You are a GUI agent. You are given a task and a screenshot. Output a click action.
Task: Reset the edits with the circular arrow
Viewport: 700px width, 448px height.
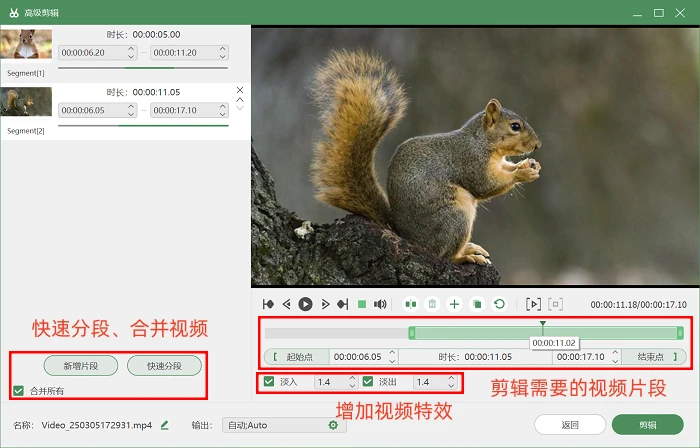click(x=500, y=304)
